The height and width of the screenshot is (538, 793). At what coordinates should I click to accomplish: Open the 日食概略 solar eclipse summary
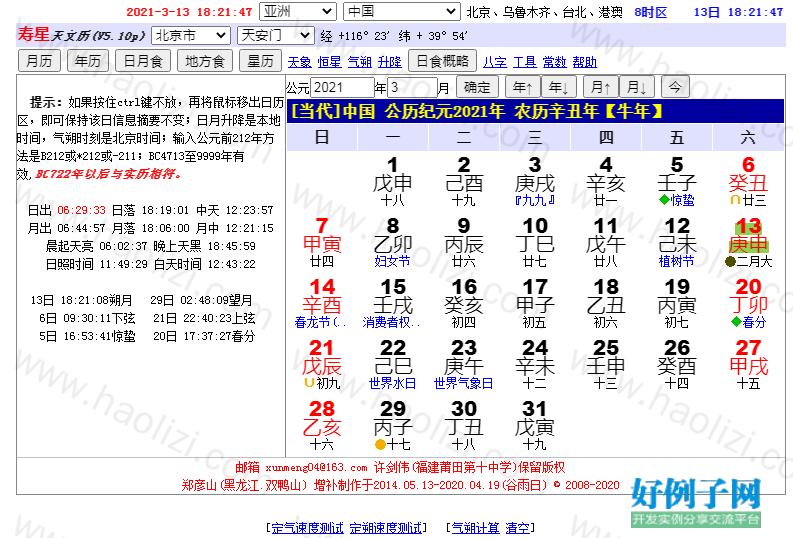click(443, 61)
